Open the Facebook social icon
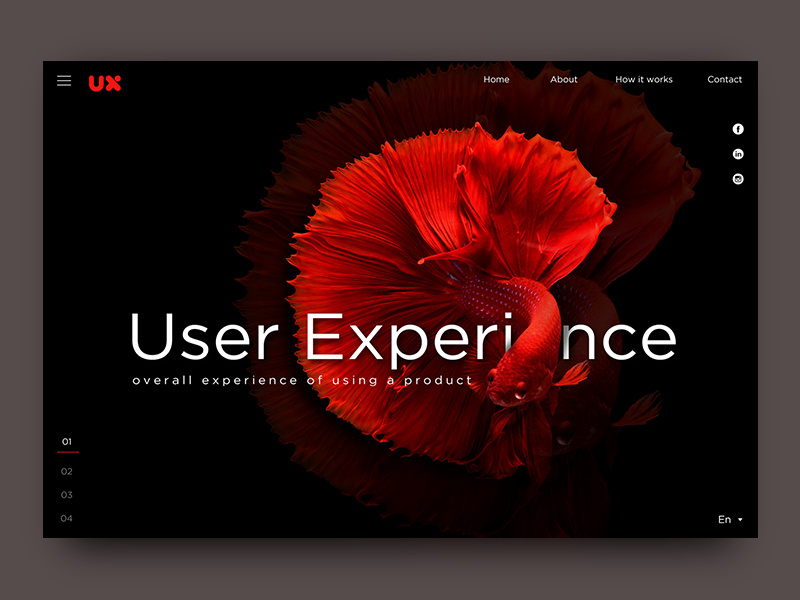Viewport: 800px width, 600px height. point(738,129)
